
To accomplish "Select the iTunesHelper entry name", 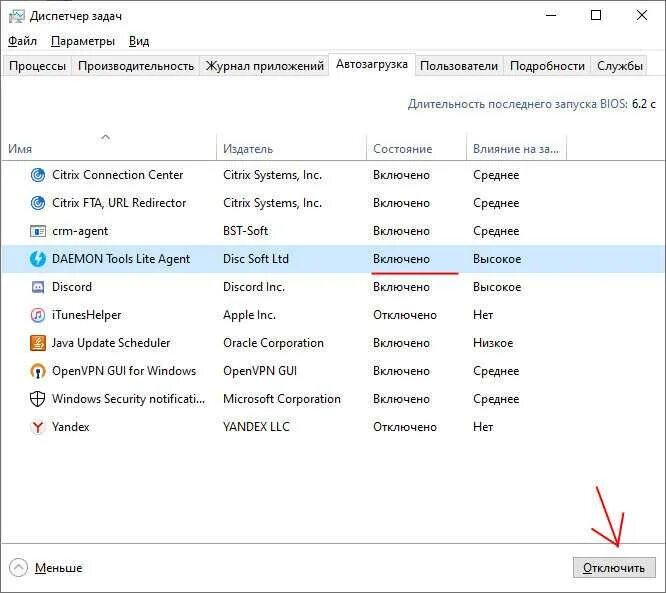I will 86,315.
